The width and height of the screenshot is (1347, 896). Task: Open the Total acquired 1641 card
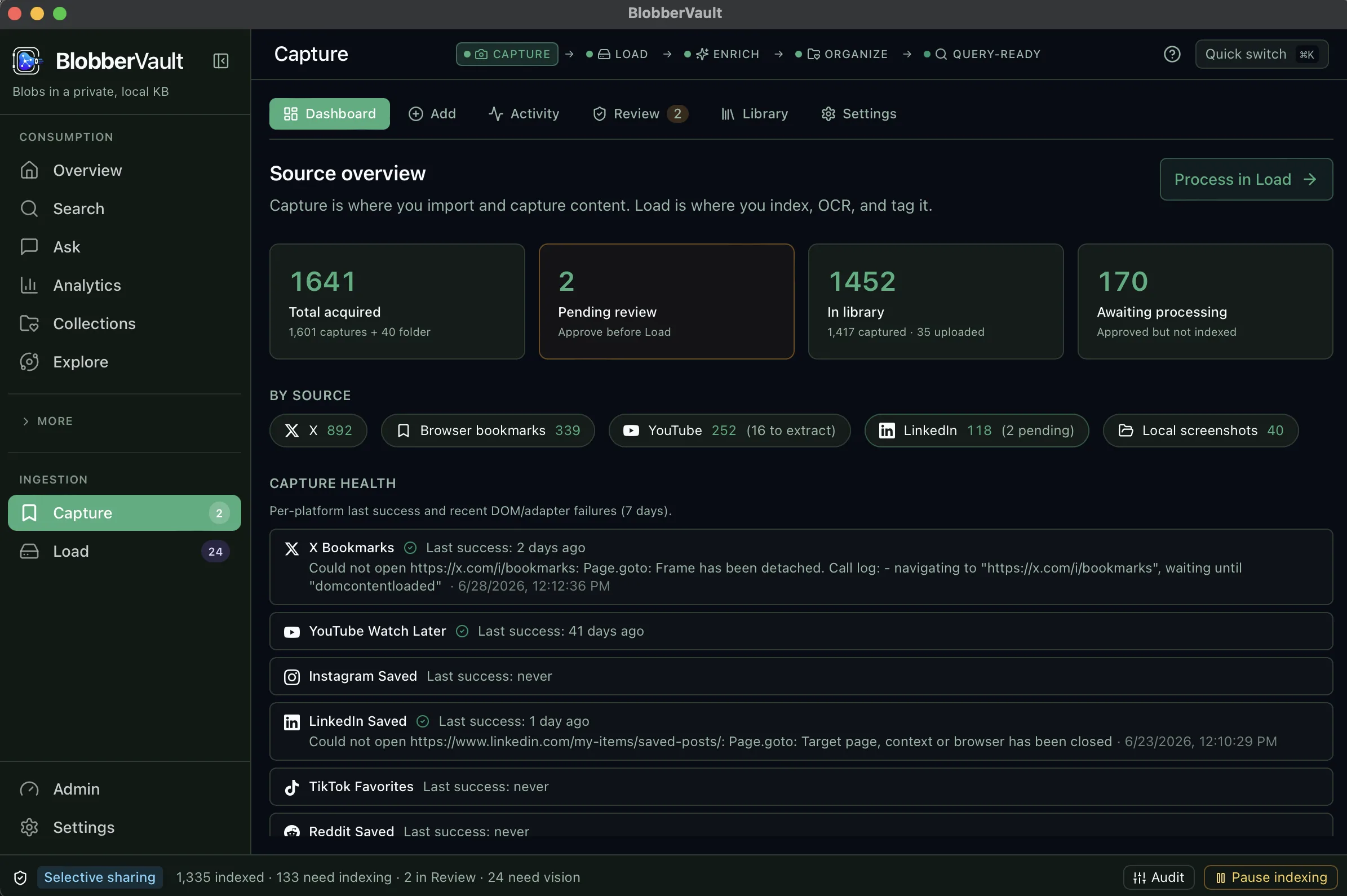(397, 301)
